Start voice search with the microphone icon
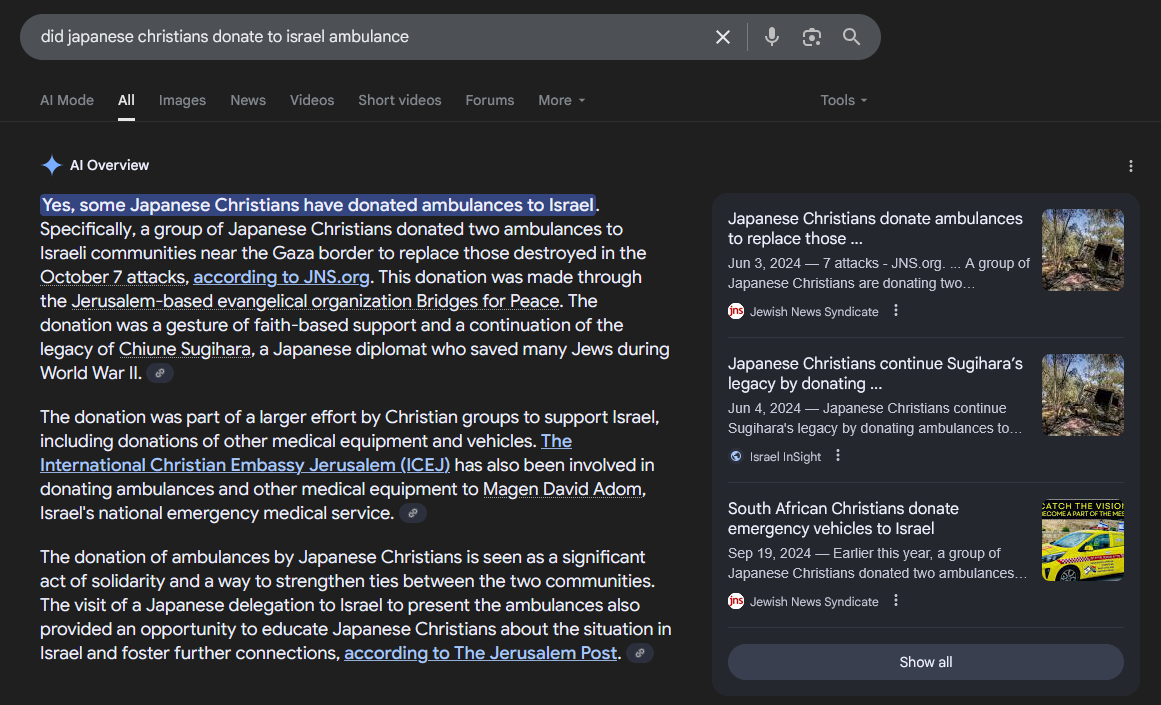This screenshot has width=1161, height=705. tap(772, 37)
